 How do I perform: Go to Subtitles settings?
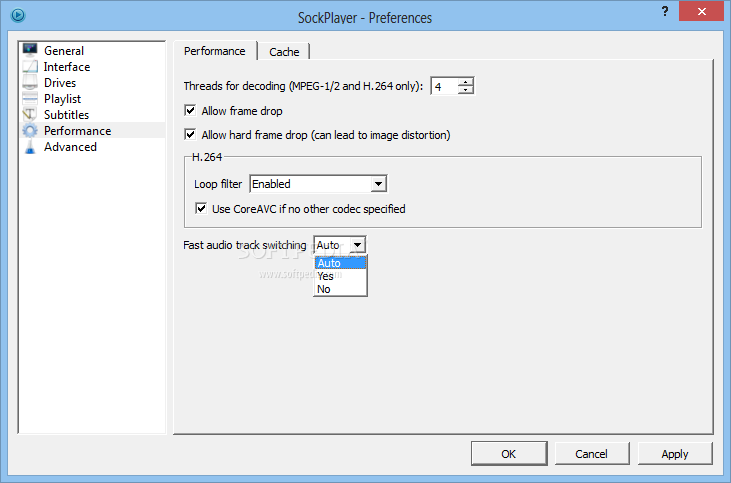point(66,115)
